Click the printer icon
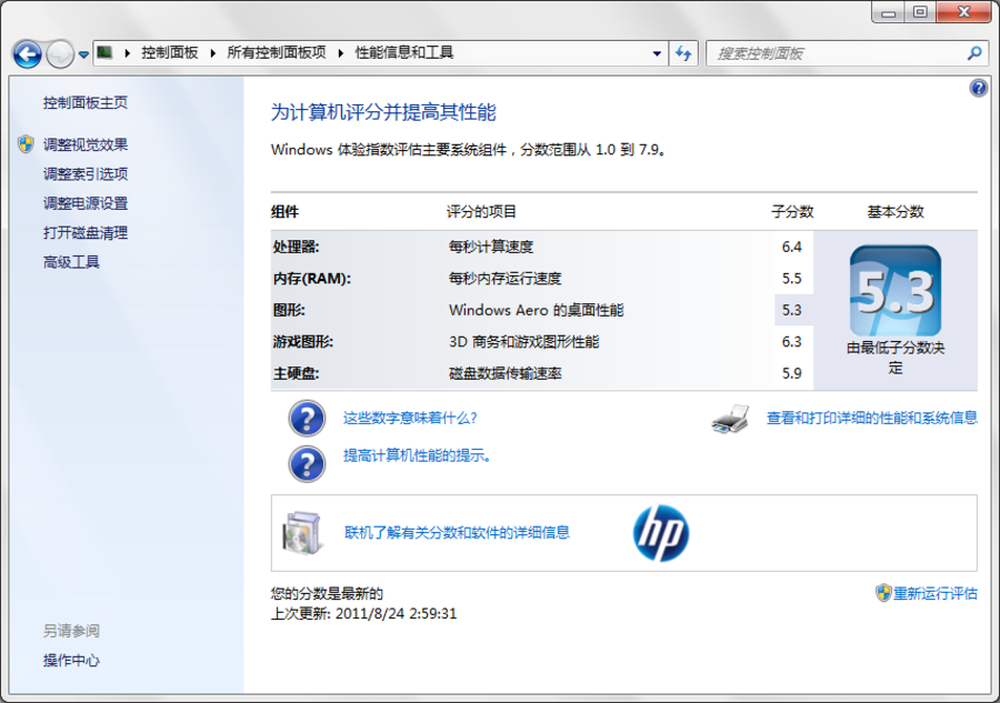The image size is (1000, 703). pyautogui.click(x=730, y=418)
